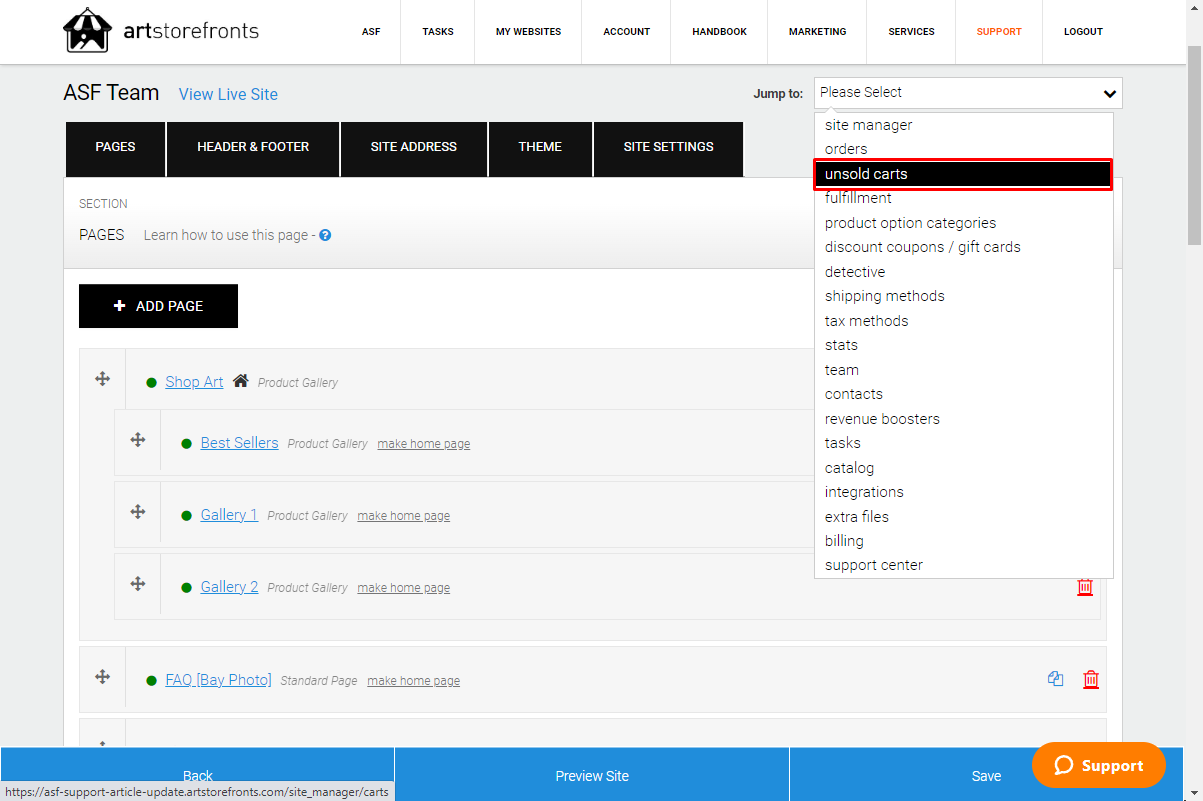1203x801 pixels.
Task: Toggle the green status dot for Gallery 2
Action: [x=187, y=588]
